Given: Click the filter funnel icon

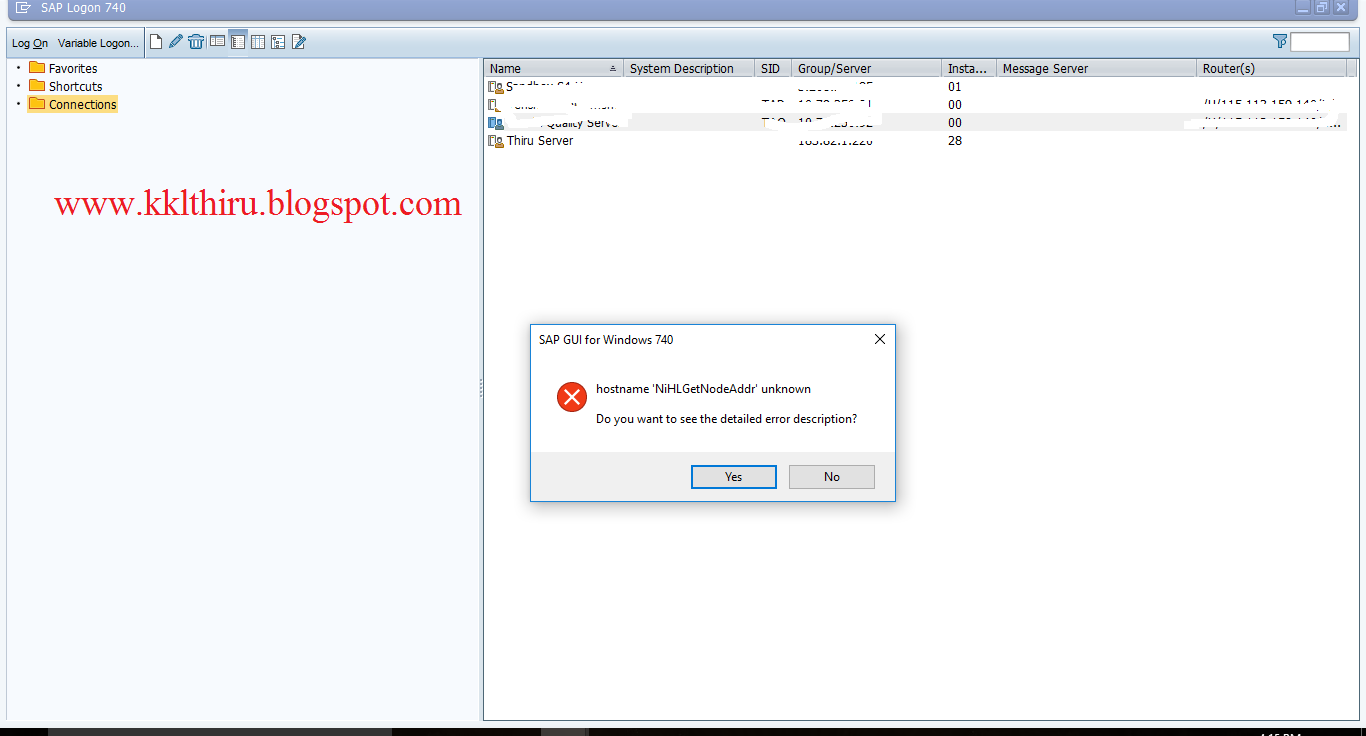Looking at the screenshot, I should [x=1280, y=41].
